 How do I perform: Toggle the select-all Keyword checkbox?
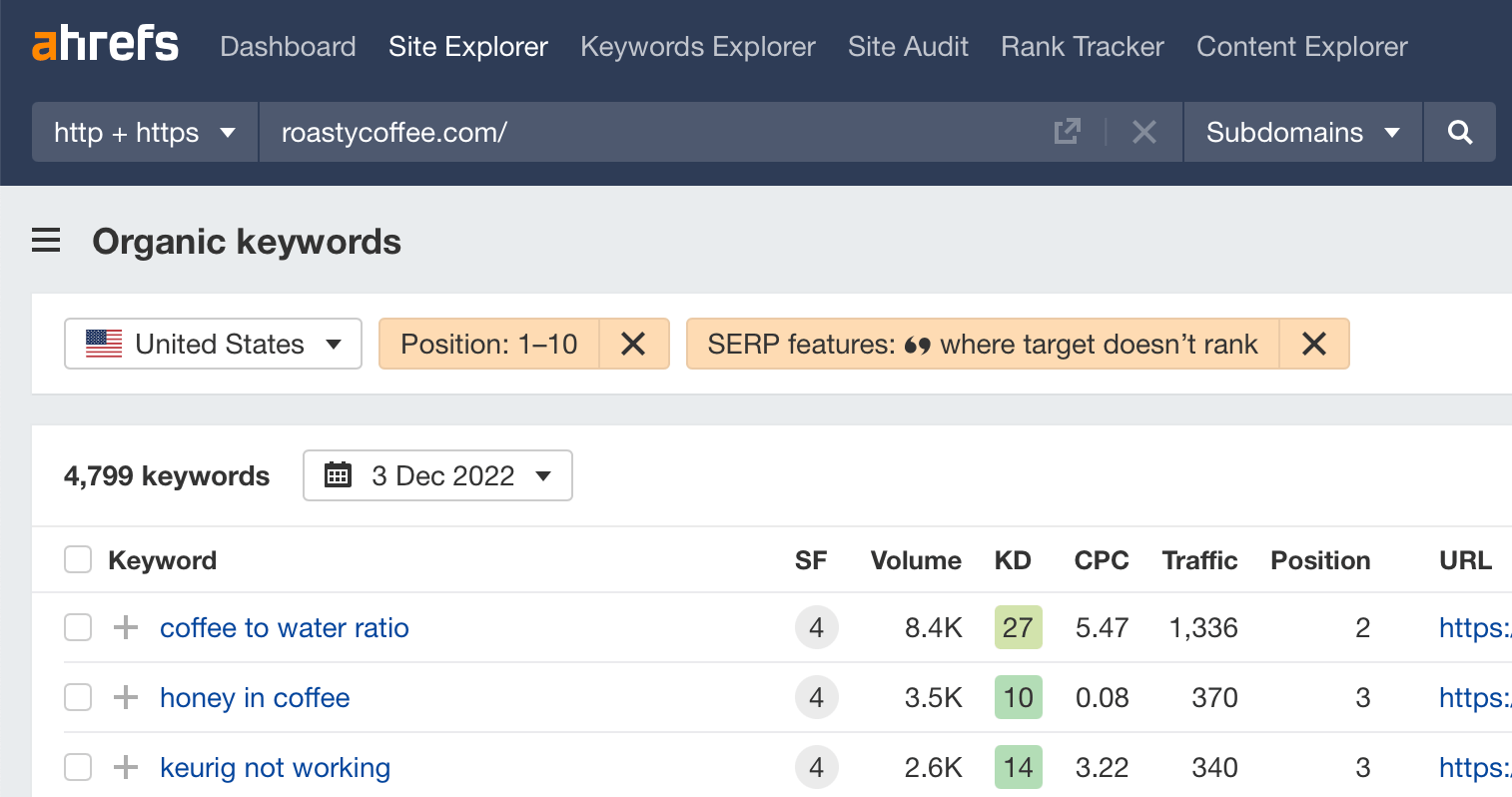78,559
